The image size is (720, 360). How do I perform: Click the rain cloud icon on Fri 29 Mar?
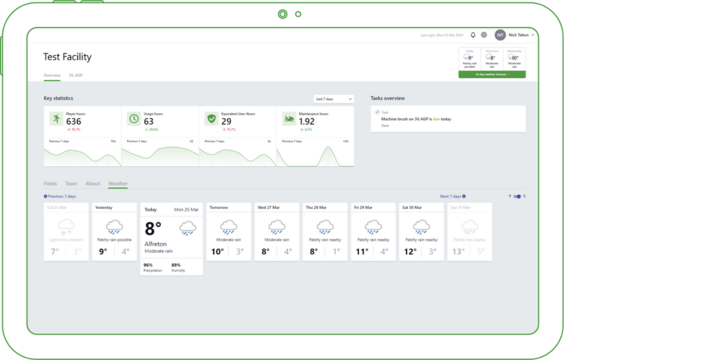pos(373,227)
